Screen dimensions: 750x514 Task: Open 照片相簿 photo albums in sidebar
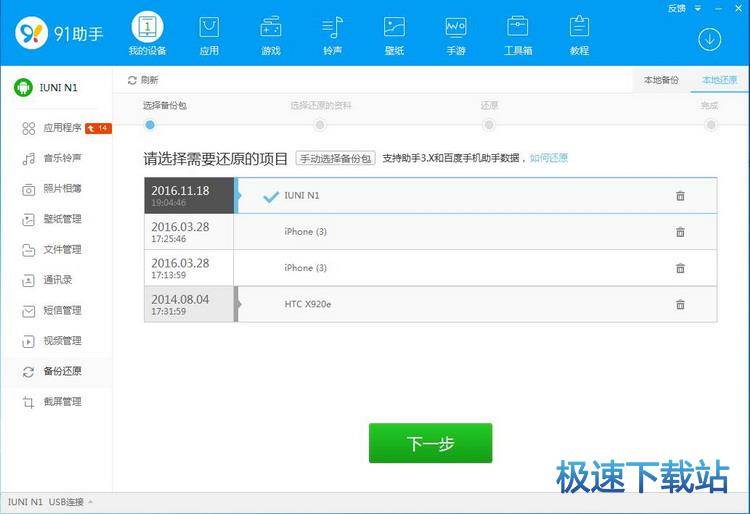52,189
